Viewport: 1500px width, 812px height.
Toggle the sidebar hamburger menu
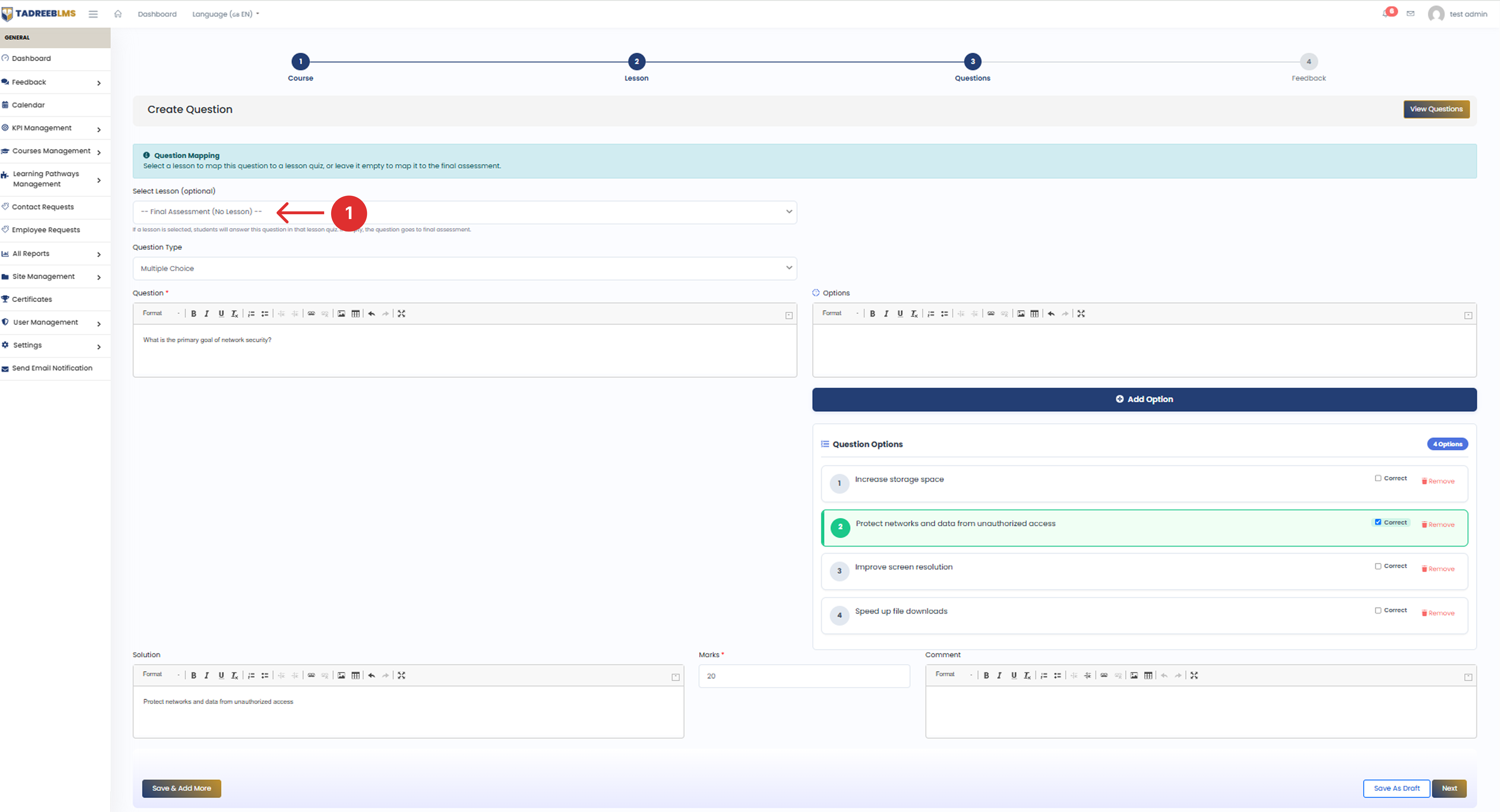(x=93, y=13)
